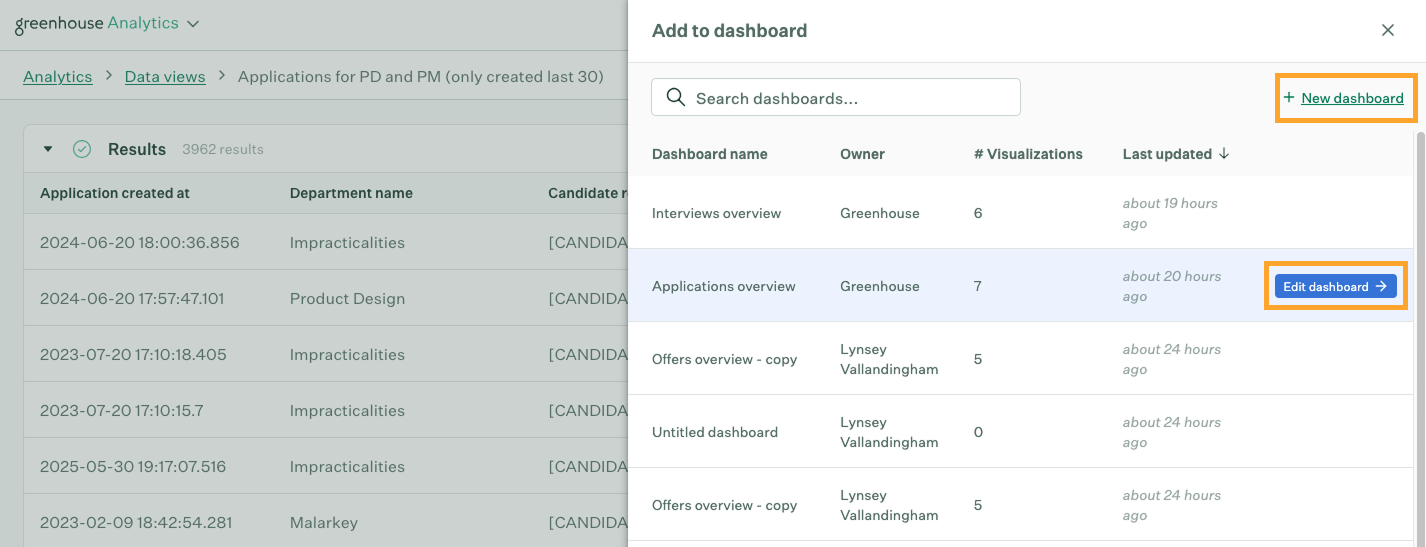The width and height of the screenshot is (1426, 547).
Task: Click the Results green checkmark status icon
Action: click(x=82, y=149)
